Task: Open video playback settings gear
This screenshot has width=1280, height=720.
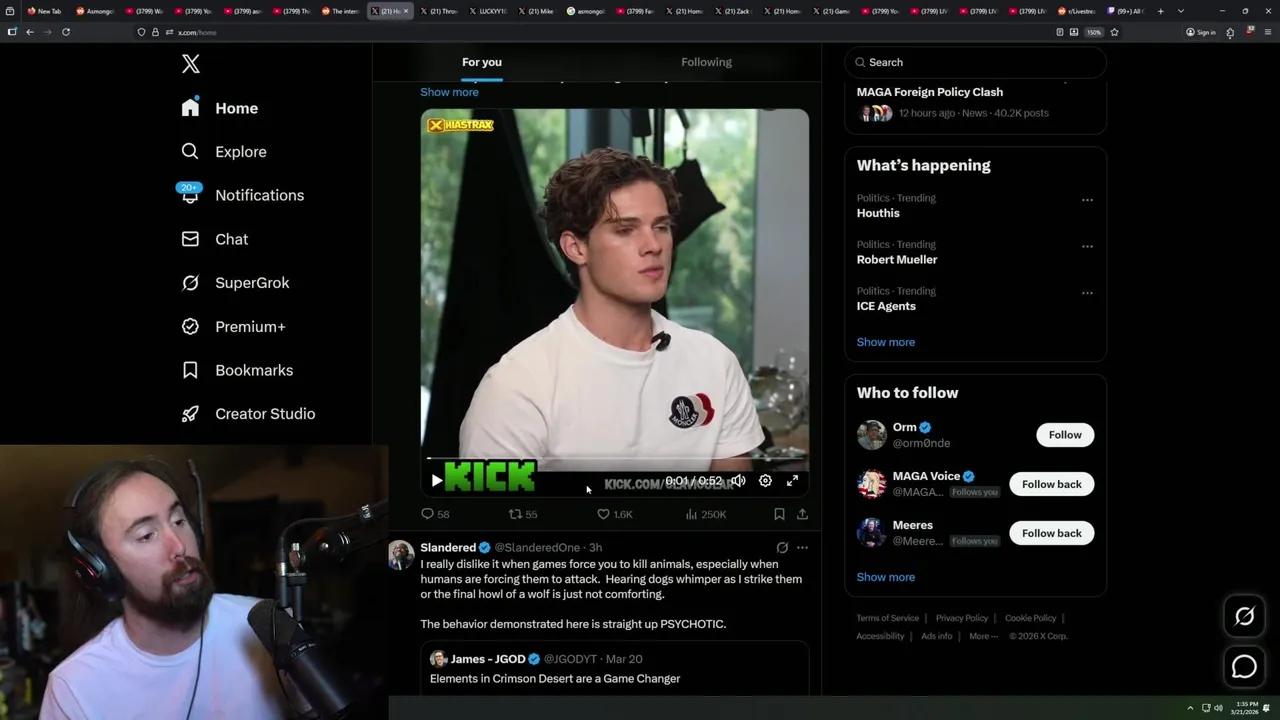Action: tap(765, 481)
